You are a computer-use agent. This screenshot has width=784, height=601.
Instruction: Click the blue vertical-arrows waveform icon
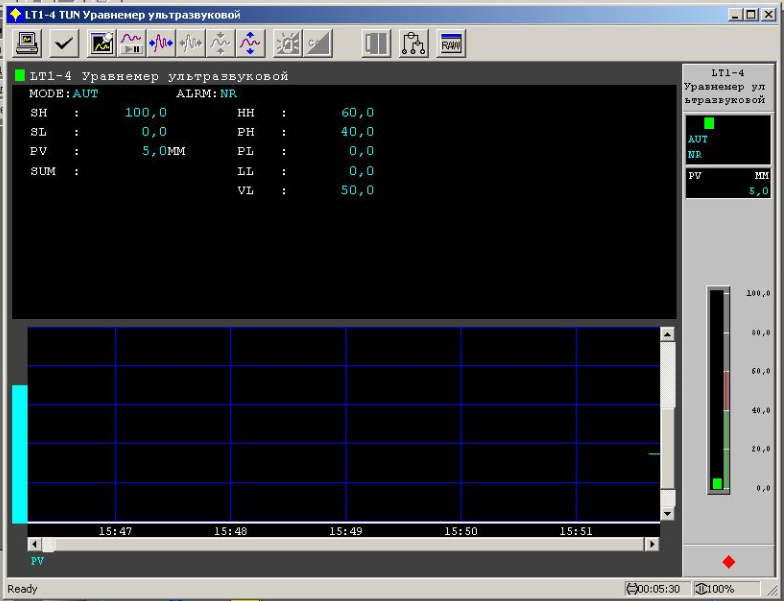coord(250,43)
